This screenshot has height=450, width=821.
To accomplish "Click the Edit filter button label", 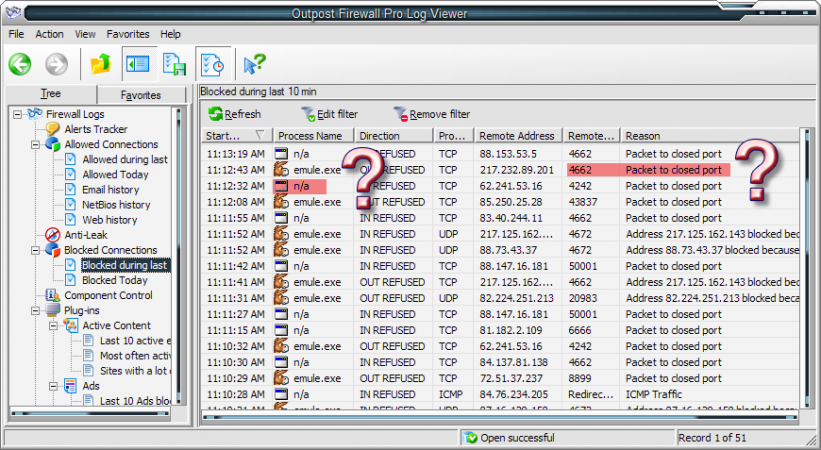I will click(x=337, y=114).
